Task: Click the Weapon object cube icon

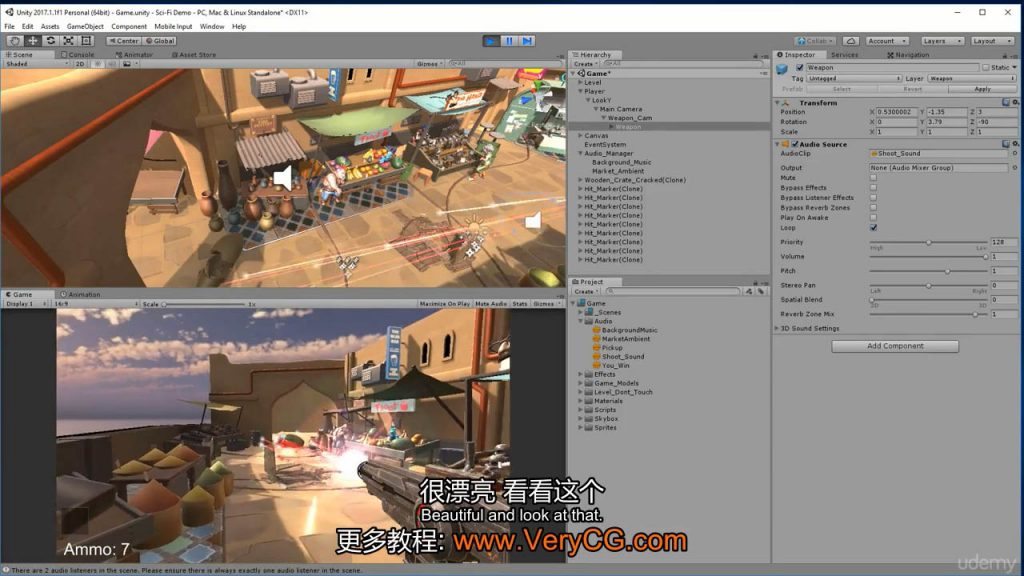Action: pos(782,69)
